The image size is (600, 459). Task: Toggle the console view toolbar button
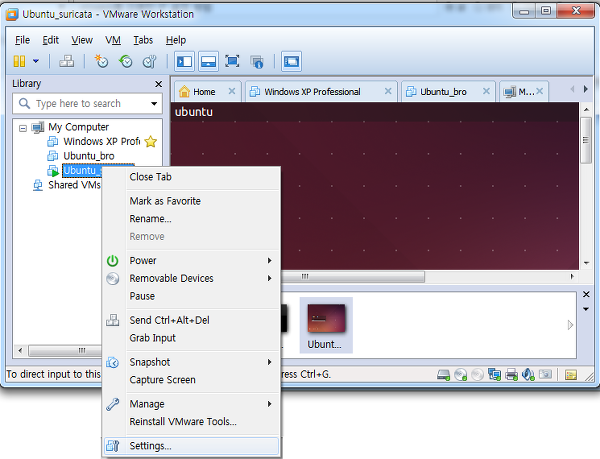(291, 61)
